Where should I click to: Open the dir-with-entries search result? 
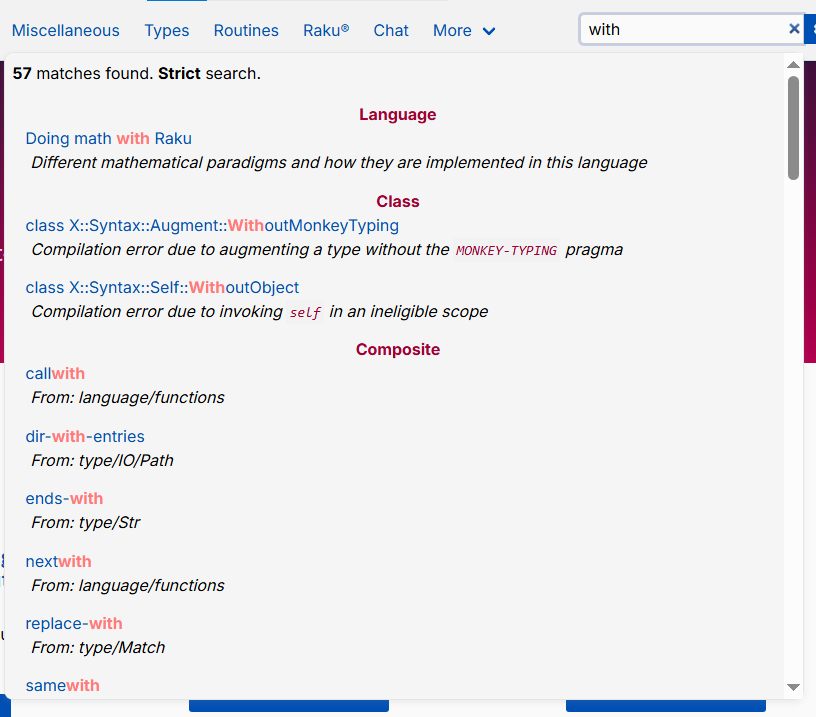coord(85,436)
